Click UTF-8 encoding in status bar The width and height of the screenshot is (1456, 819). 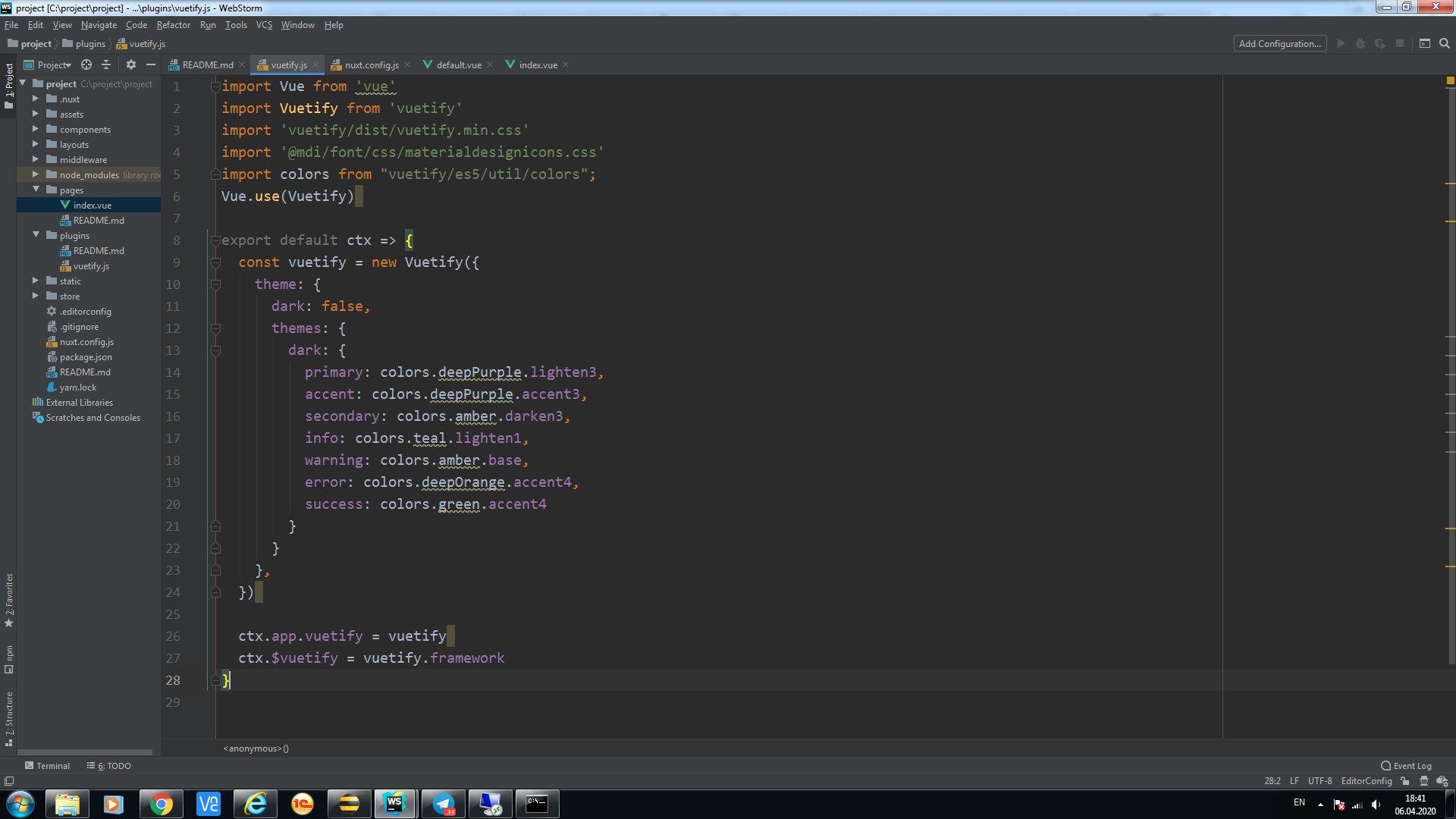point(1319,781)
